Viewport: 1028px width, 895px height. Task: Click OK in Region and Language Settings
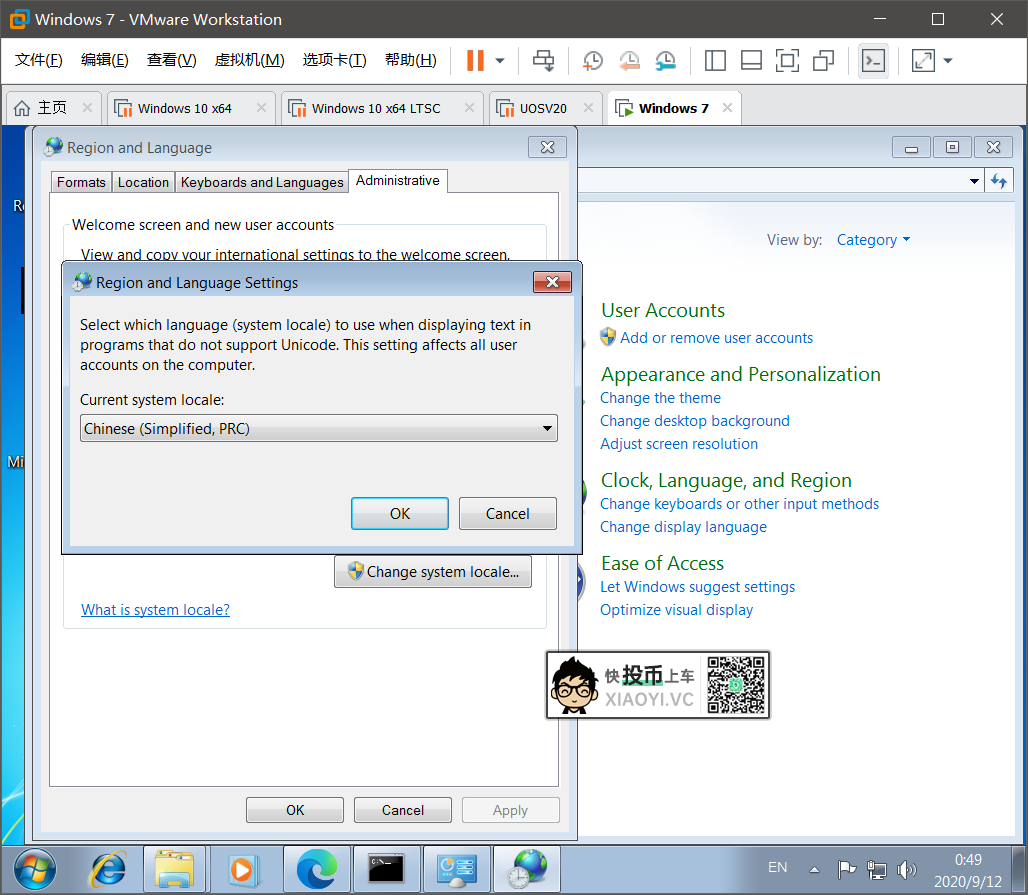pos(400,513)
